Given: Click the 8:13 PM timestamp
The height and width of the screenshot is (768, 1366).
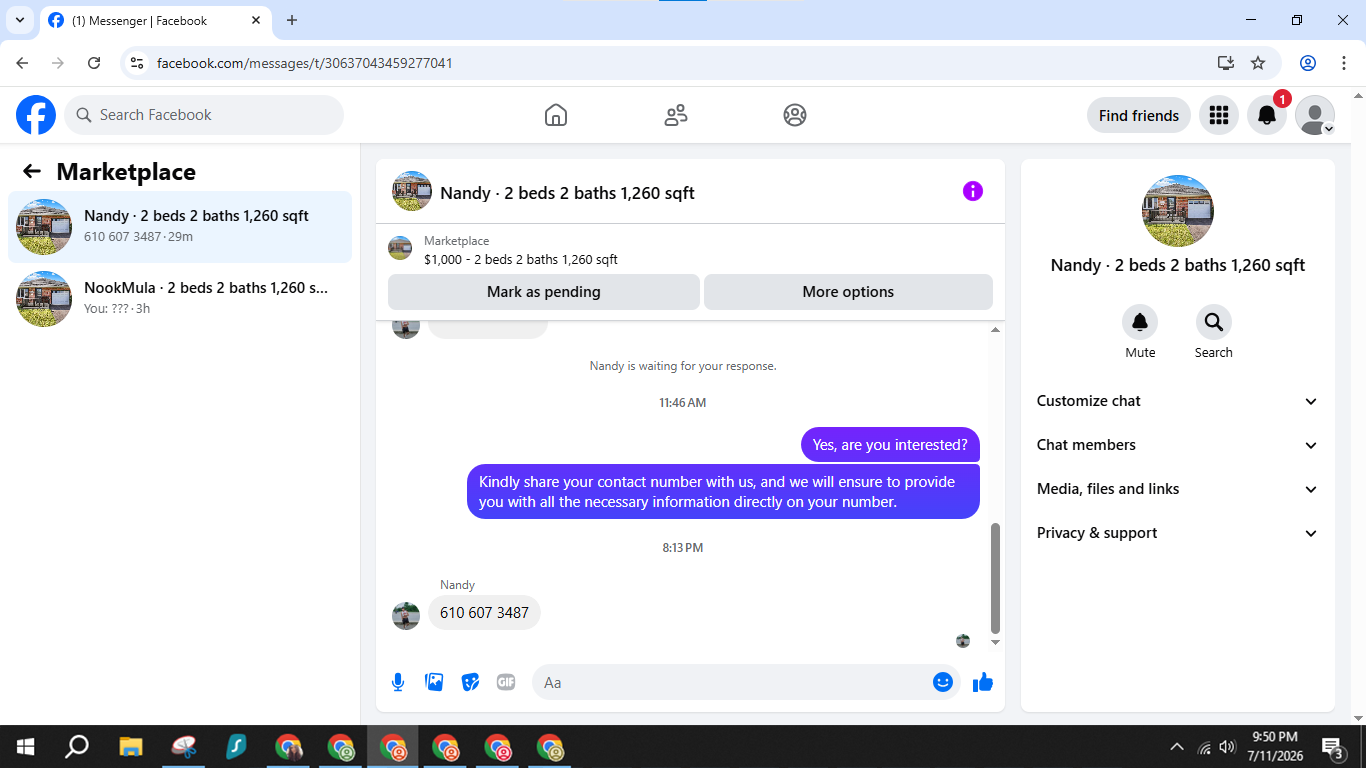Looking at the screenshot, I should (x=683, y=548).
